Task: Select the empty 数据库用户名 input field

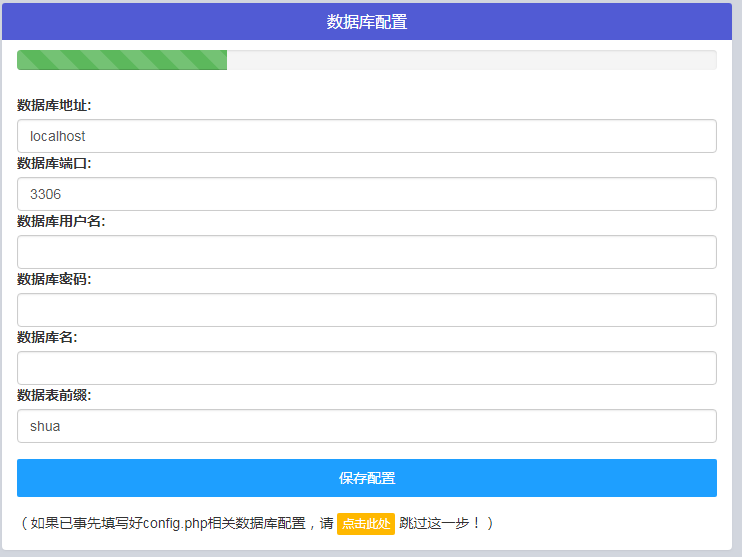Action: point(367,252)
